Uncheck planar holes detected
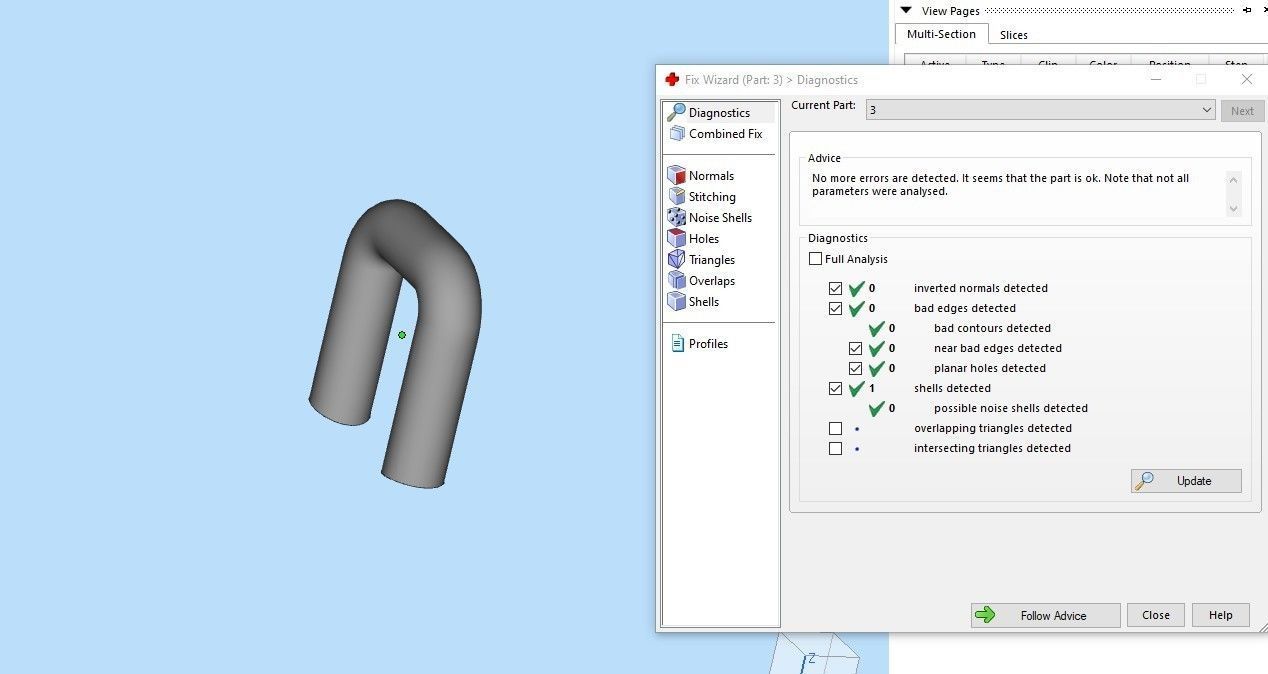The width and height of the screenshot is (1268, 674). 856,368
